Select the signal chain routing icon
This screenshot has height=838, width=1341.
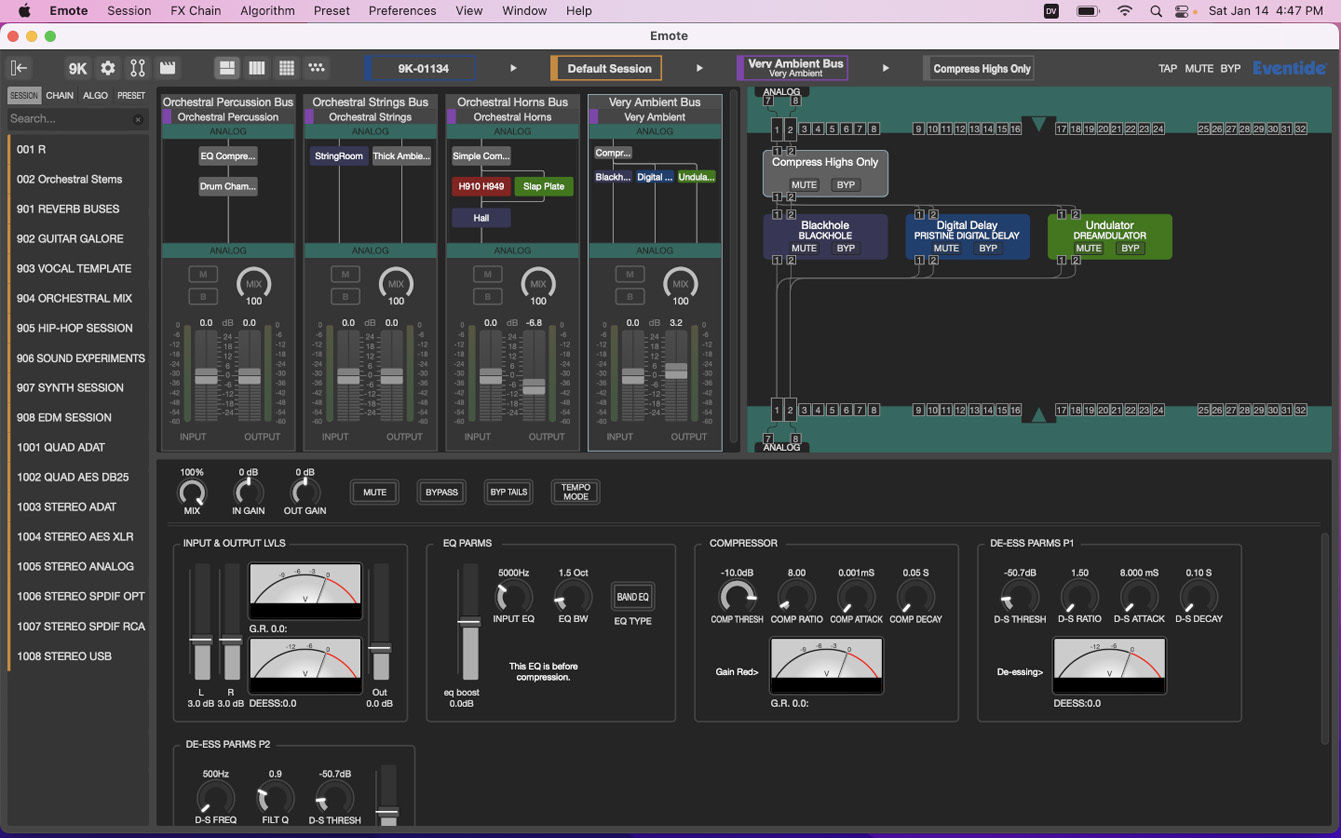[138, 68]
